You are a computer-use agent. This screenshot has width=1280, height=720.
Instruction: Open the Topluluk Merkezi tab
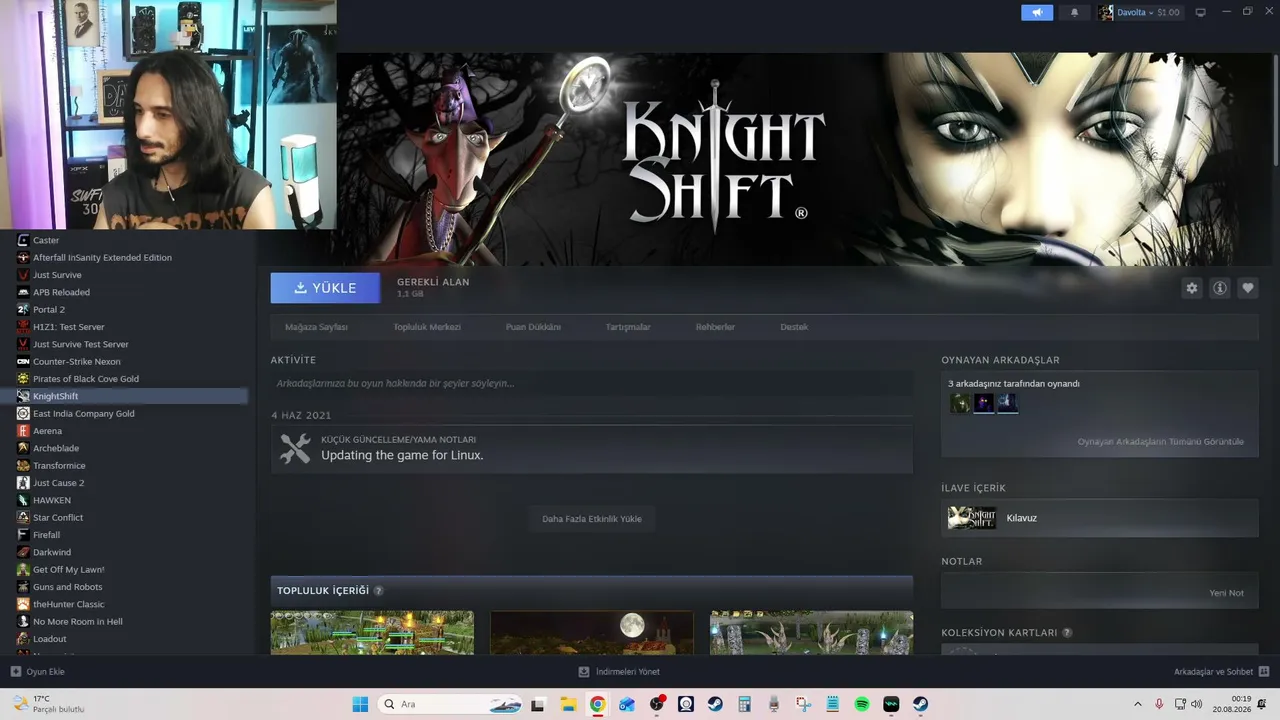[x=427, y=327]
